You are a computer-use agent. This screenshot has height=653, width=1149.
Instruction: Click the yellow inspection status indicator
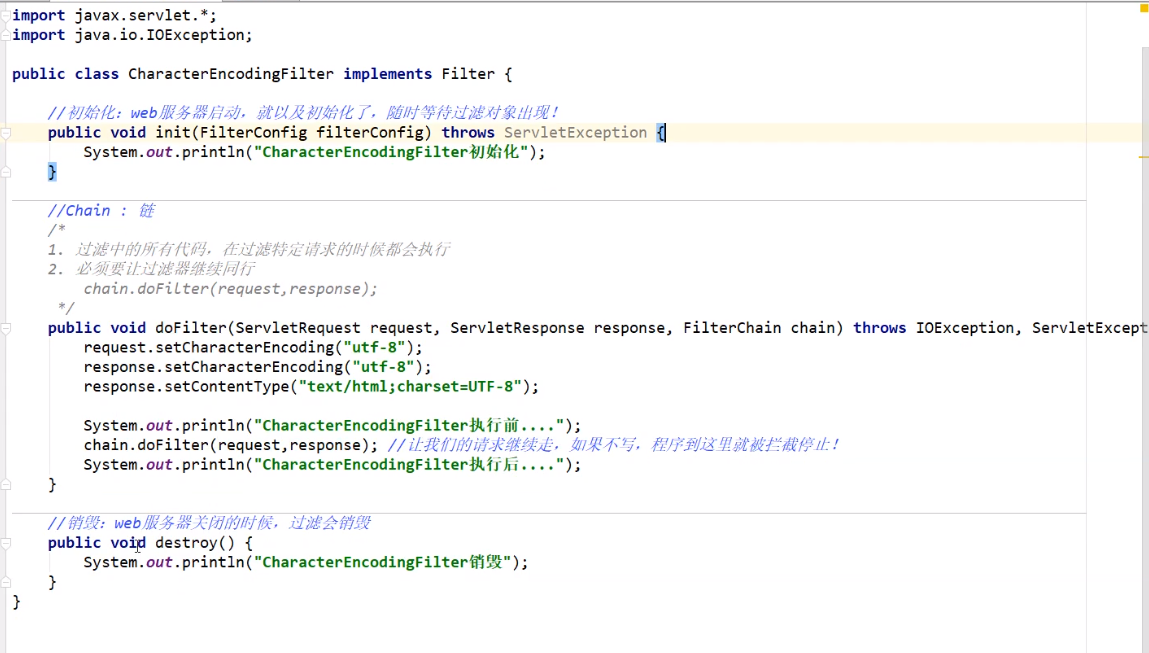coord(1144,7)
